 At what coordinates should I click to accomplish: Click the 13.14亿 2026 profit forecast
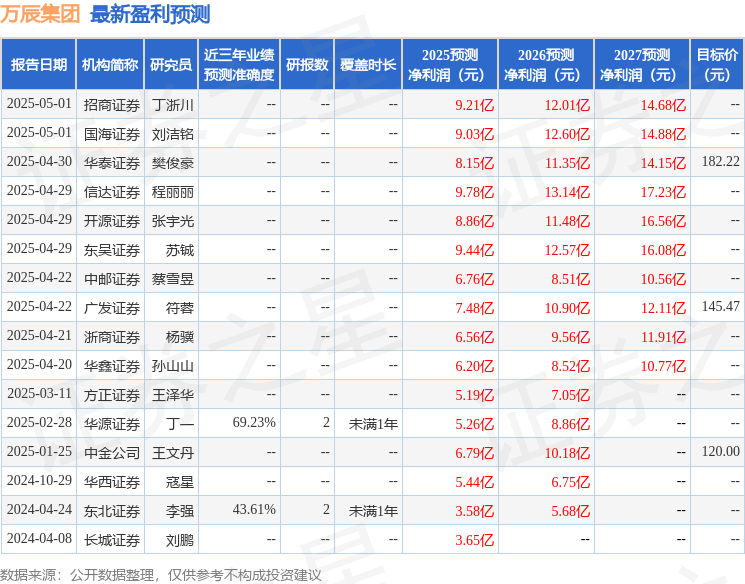coord(567,192)
